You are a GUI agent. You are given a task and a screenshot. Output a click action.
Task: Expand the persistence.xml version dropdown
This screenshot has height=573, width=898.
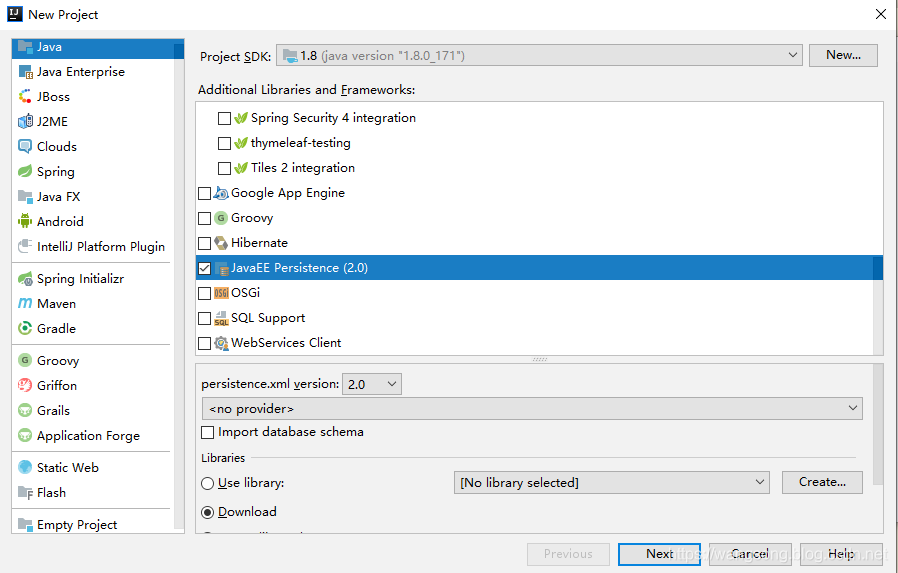[371, 384]
